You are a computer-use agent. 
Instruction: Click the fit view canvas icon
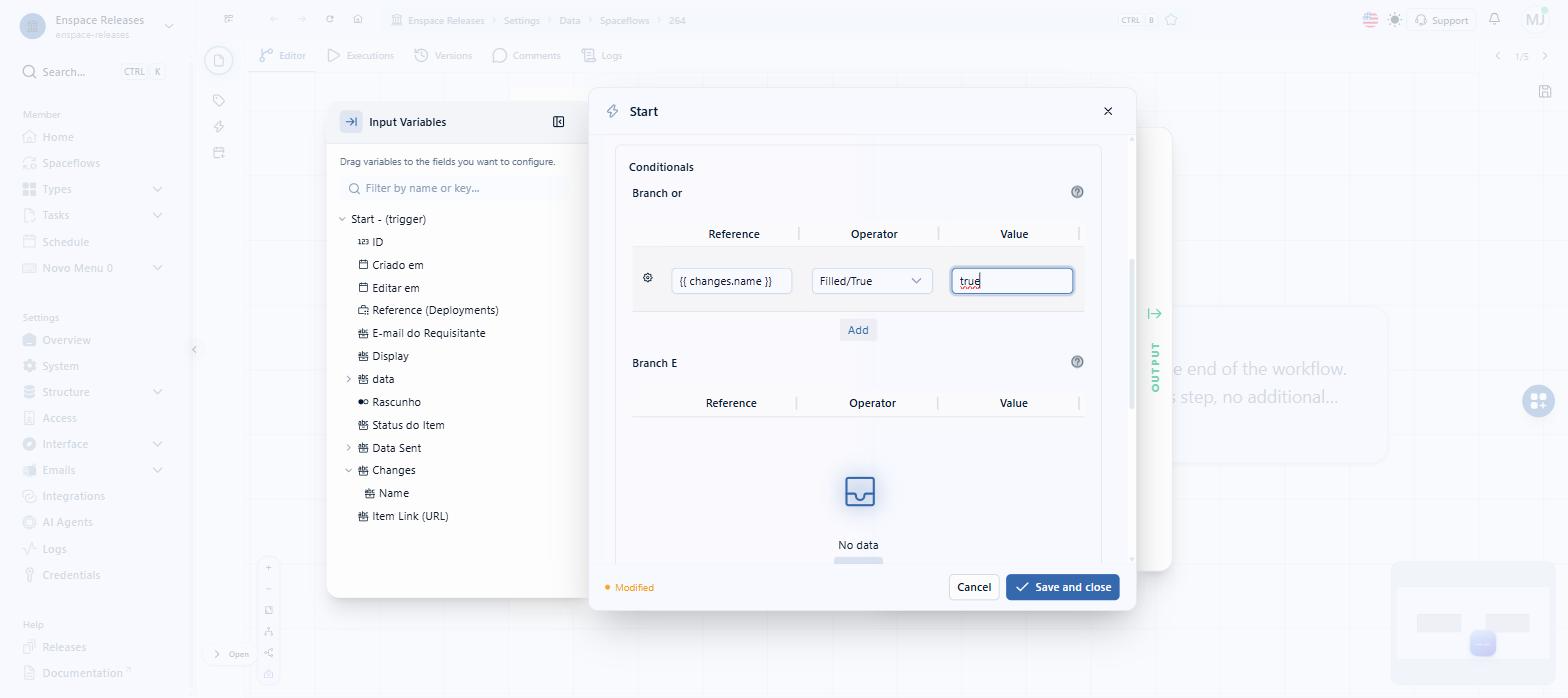tap(268, 610)
